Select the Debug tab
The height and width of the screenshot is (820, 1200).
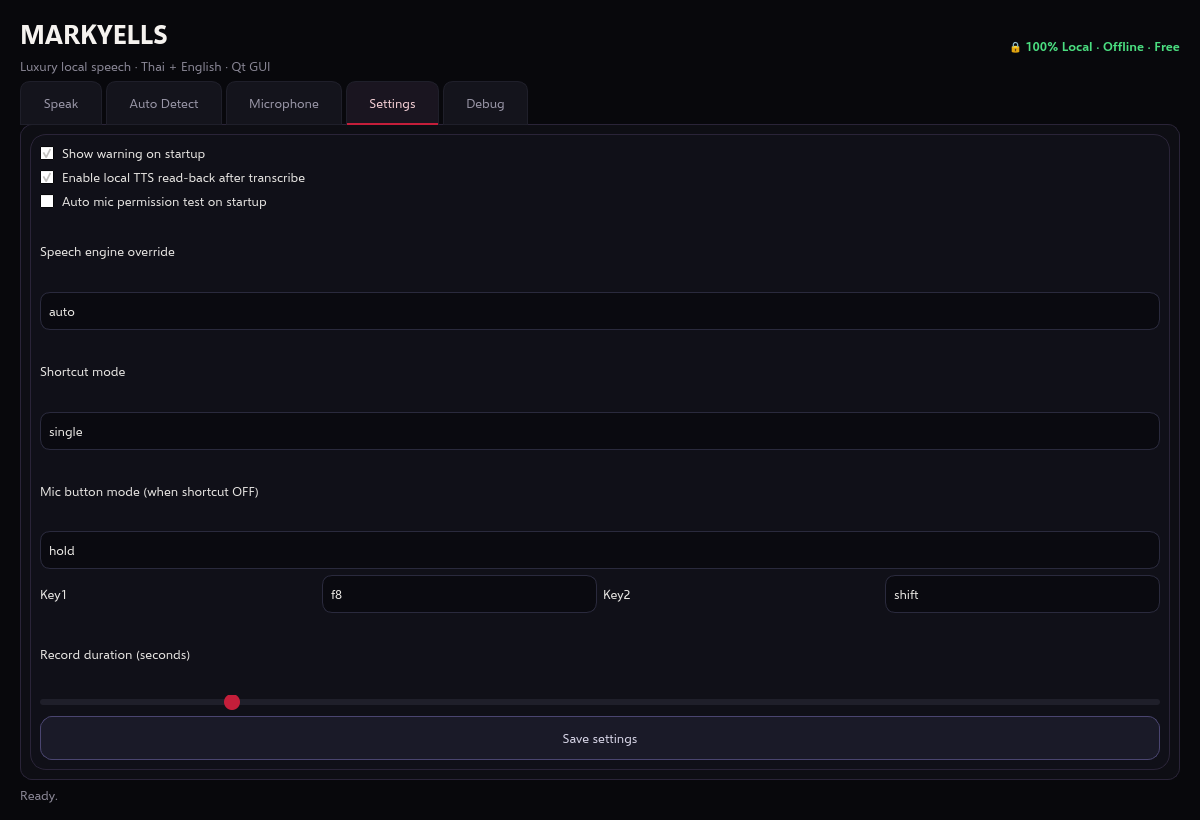coord(485,103)
